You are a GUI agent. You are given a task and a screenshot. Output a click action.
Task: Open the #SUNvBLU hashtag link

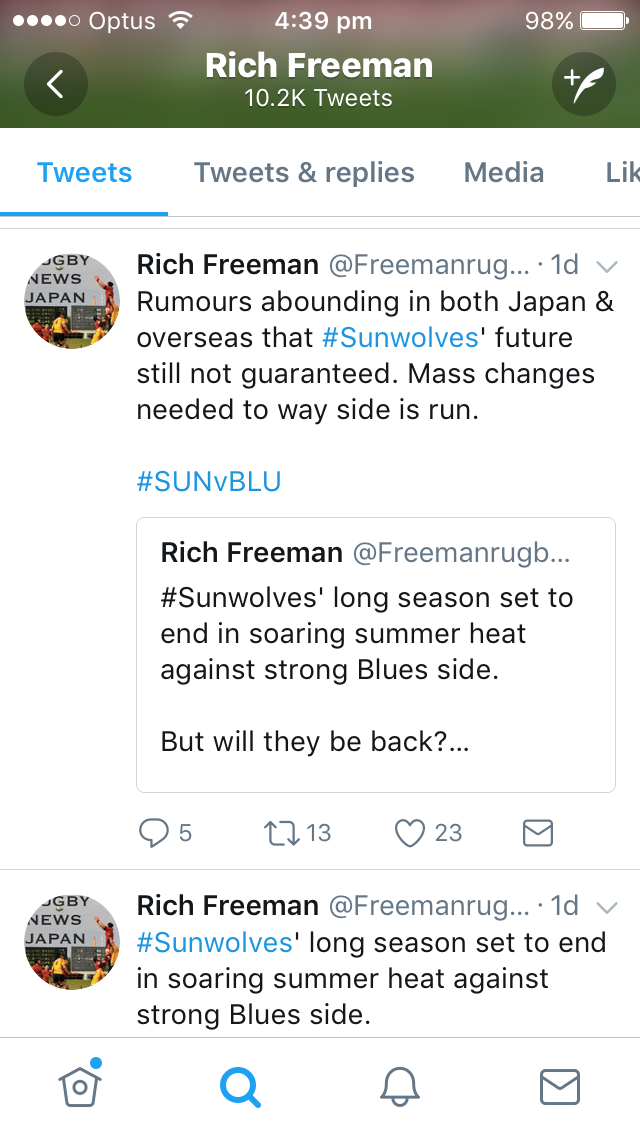pos(209,482)
